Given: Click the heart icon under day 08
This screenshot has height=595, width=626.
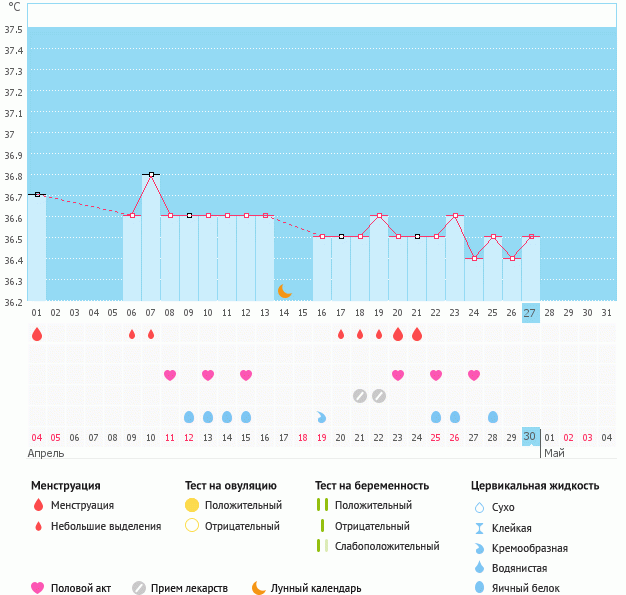Looking at the screenshot, I should tap(170, 375).
